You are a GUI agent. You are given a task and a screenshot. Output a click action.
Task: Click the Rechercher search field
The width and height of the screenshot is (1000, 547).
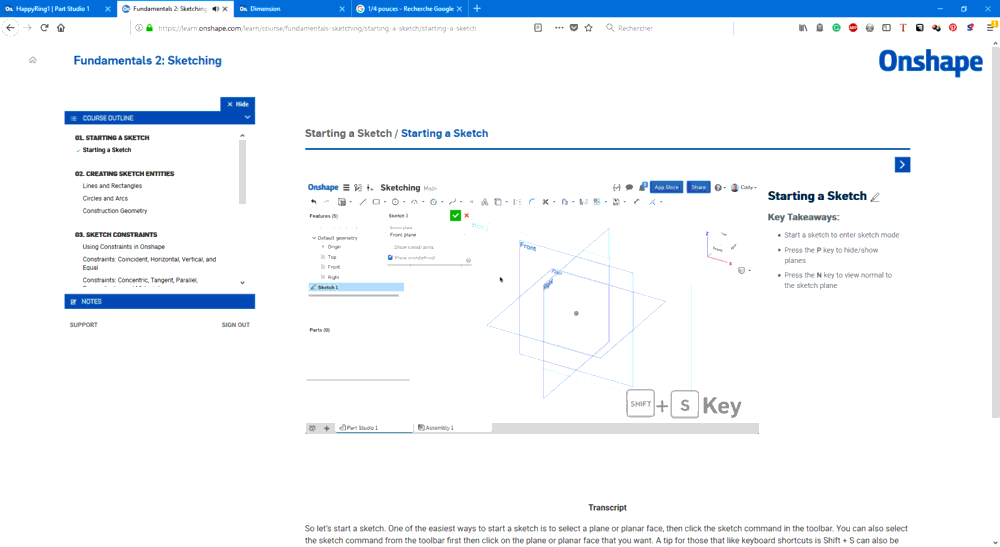[666, 28]
